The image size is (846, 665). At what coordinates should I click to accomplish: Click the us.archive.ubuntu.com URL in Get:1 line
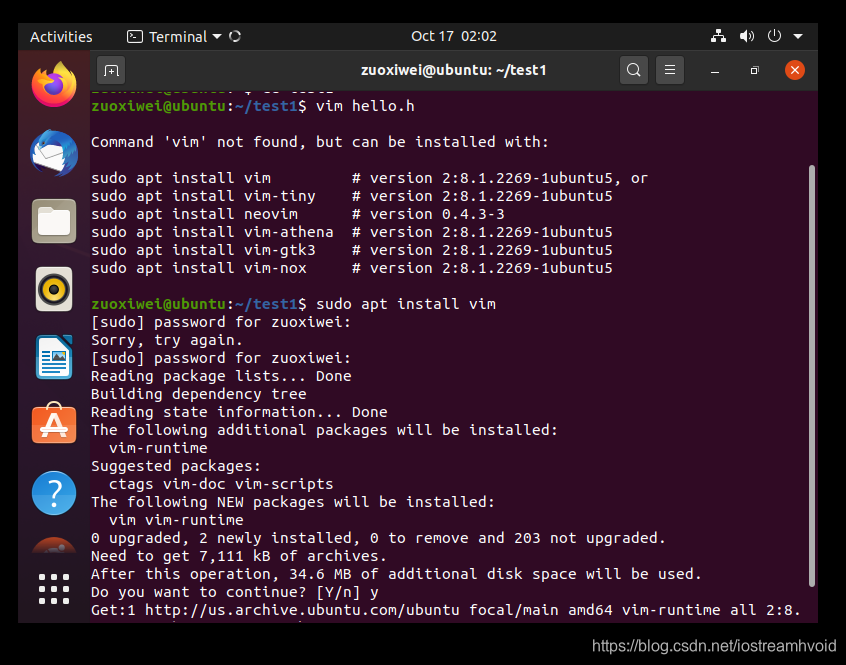click(302, 610)
